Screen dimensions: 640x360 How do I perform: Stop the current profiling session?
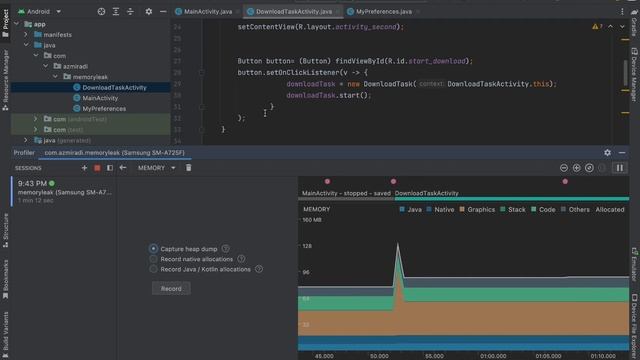point(97,168)
